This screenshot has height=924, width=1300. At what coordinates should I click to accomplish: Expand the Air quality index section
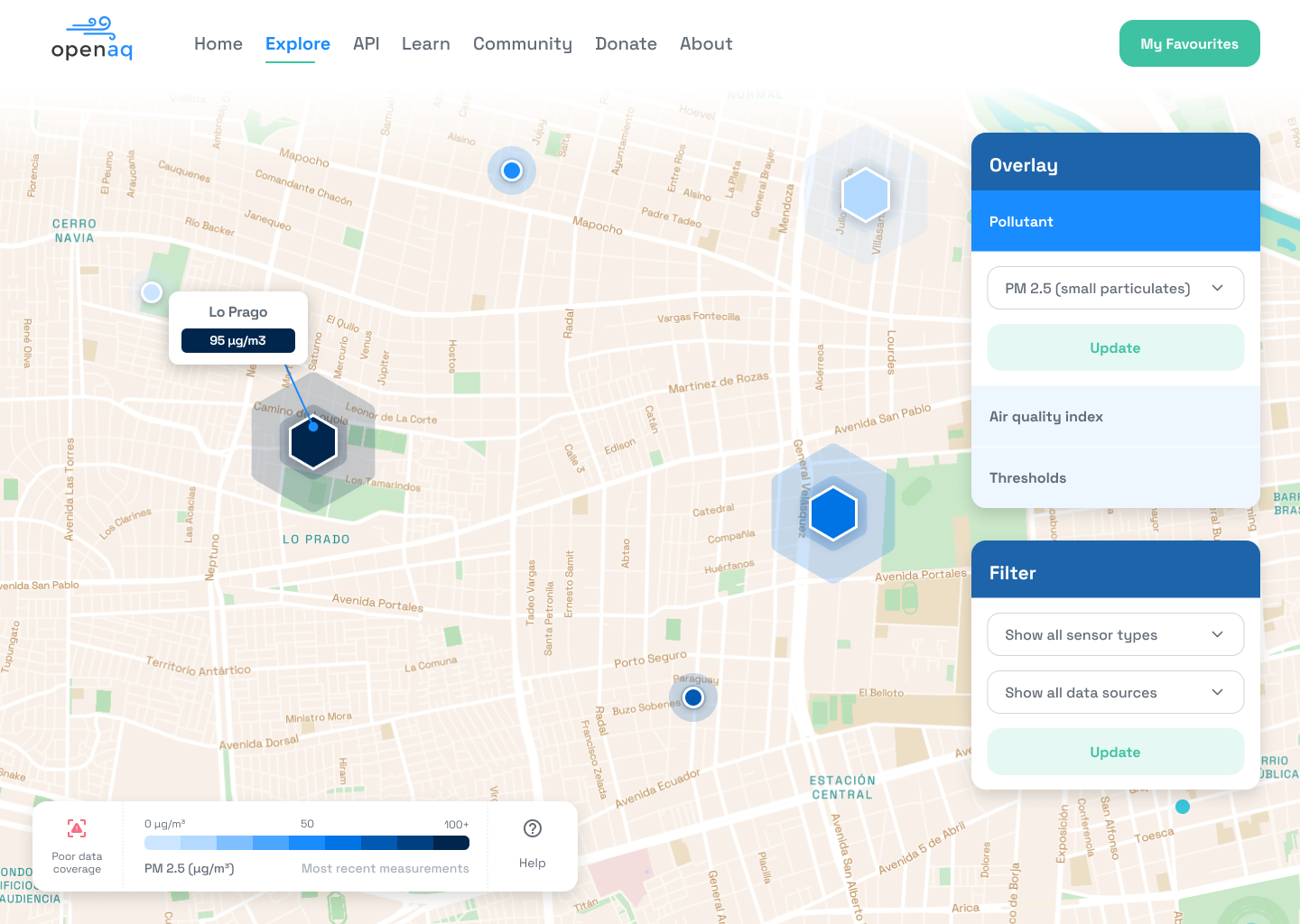pos(1115,417)
